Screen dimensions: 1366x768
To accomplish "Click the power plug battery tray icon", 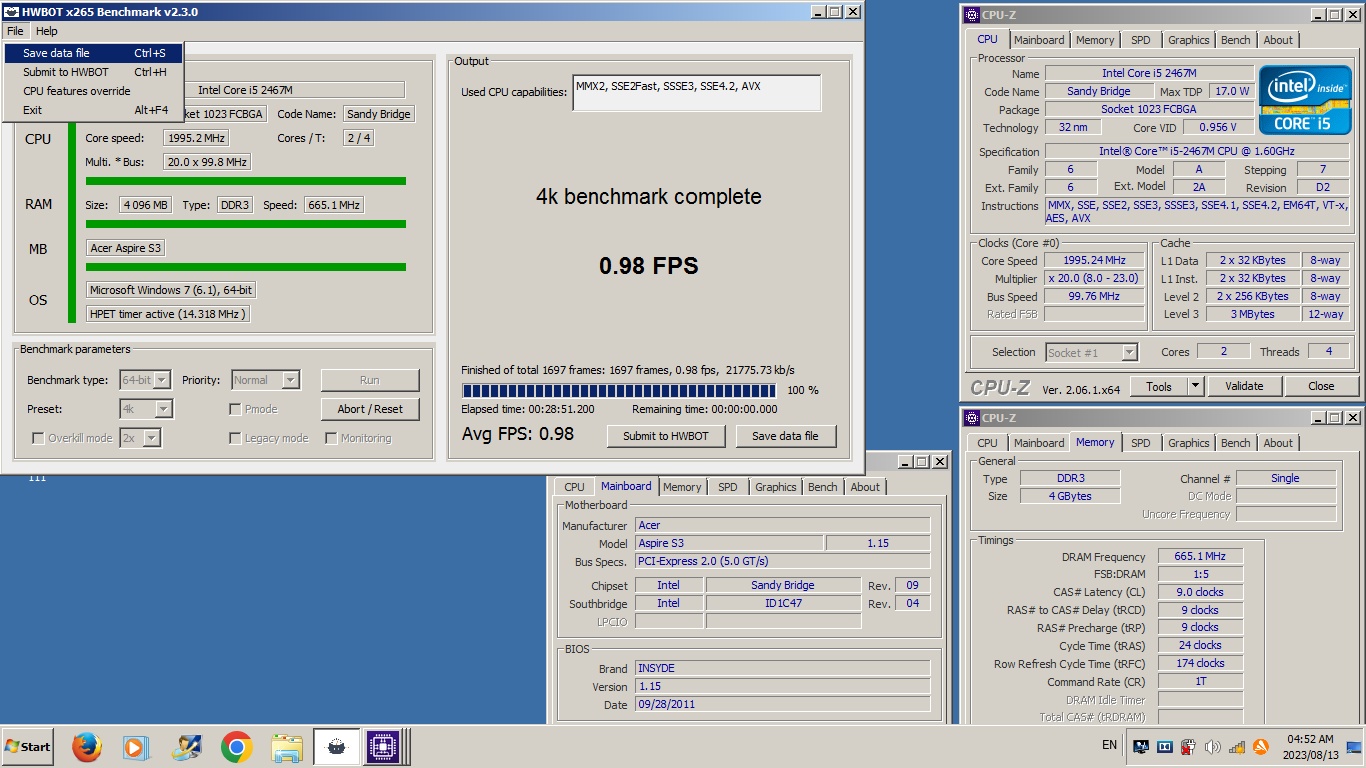I will (1188, 746).
